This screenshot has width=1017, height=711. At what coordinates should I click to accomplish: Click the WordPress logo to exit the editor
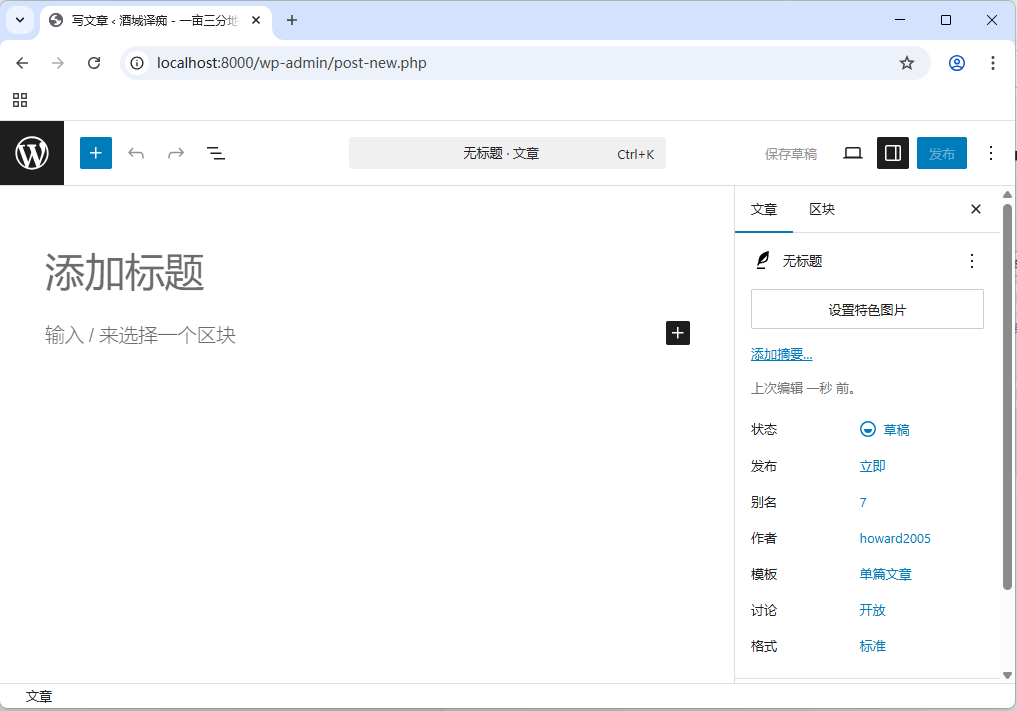coord(31,152)
